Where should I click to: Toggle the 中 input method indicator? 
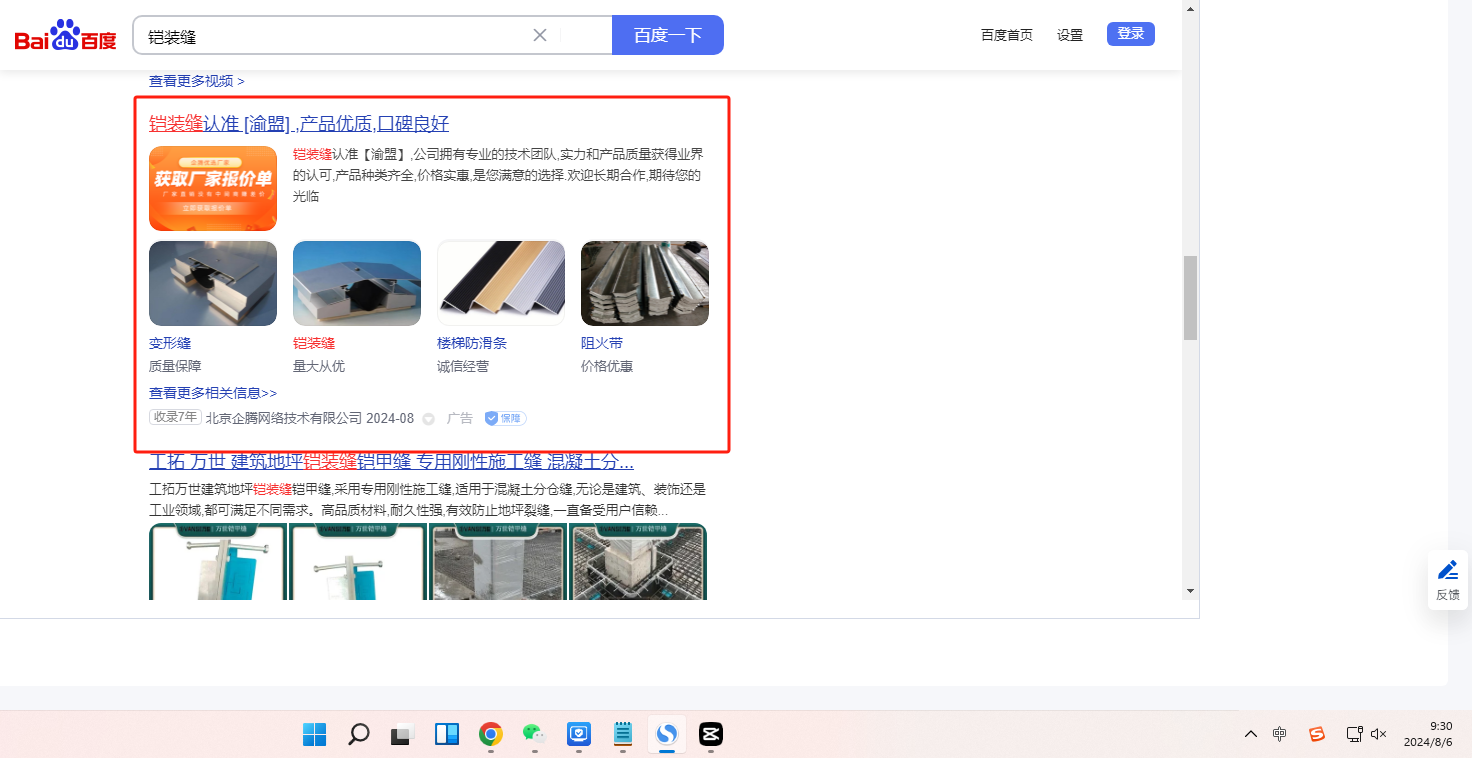coord(1279,734)
